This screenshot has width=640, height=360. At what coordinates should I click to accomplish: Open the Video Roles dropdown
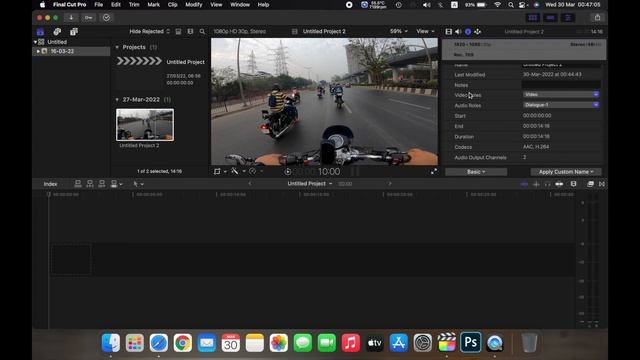point(561,94)
